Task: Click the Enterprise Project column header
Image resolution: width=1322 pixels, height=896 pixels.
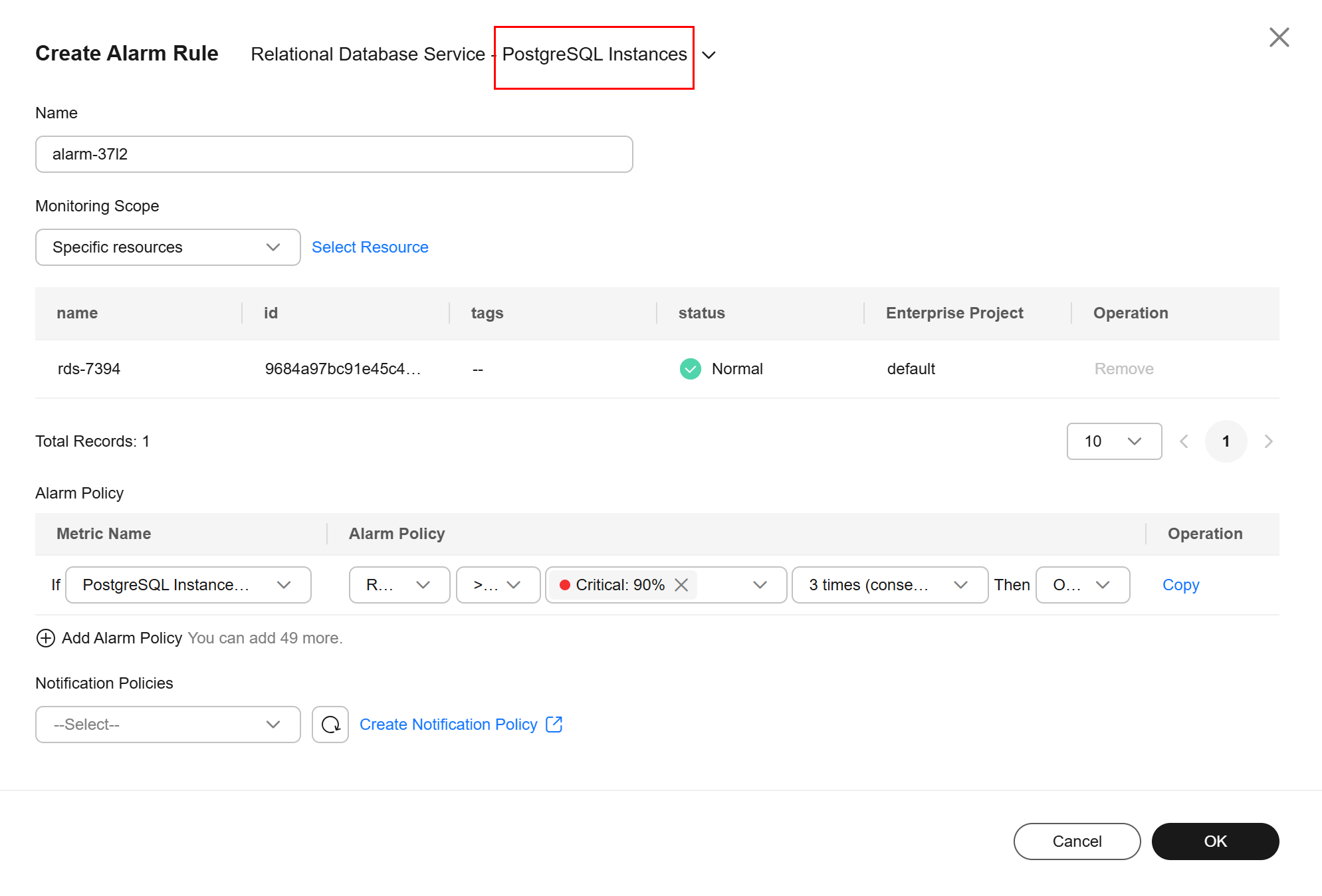Action: point(954,313)
